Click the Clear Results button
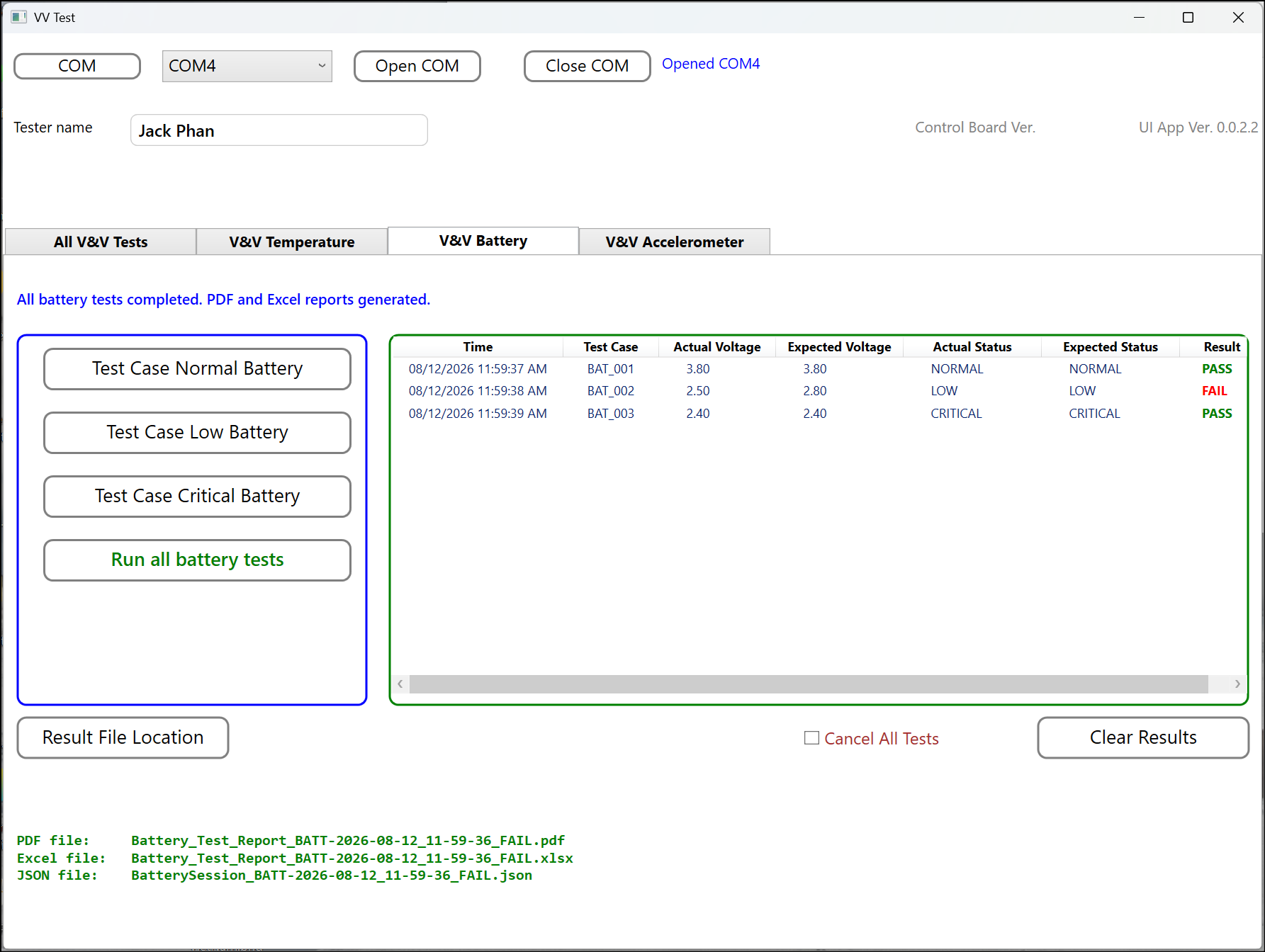The image size is (1265, 952). [1143, 737]
